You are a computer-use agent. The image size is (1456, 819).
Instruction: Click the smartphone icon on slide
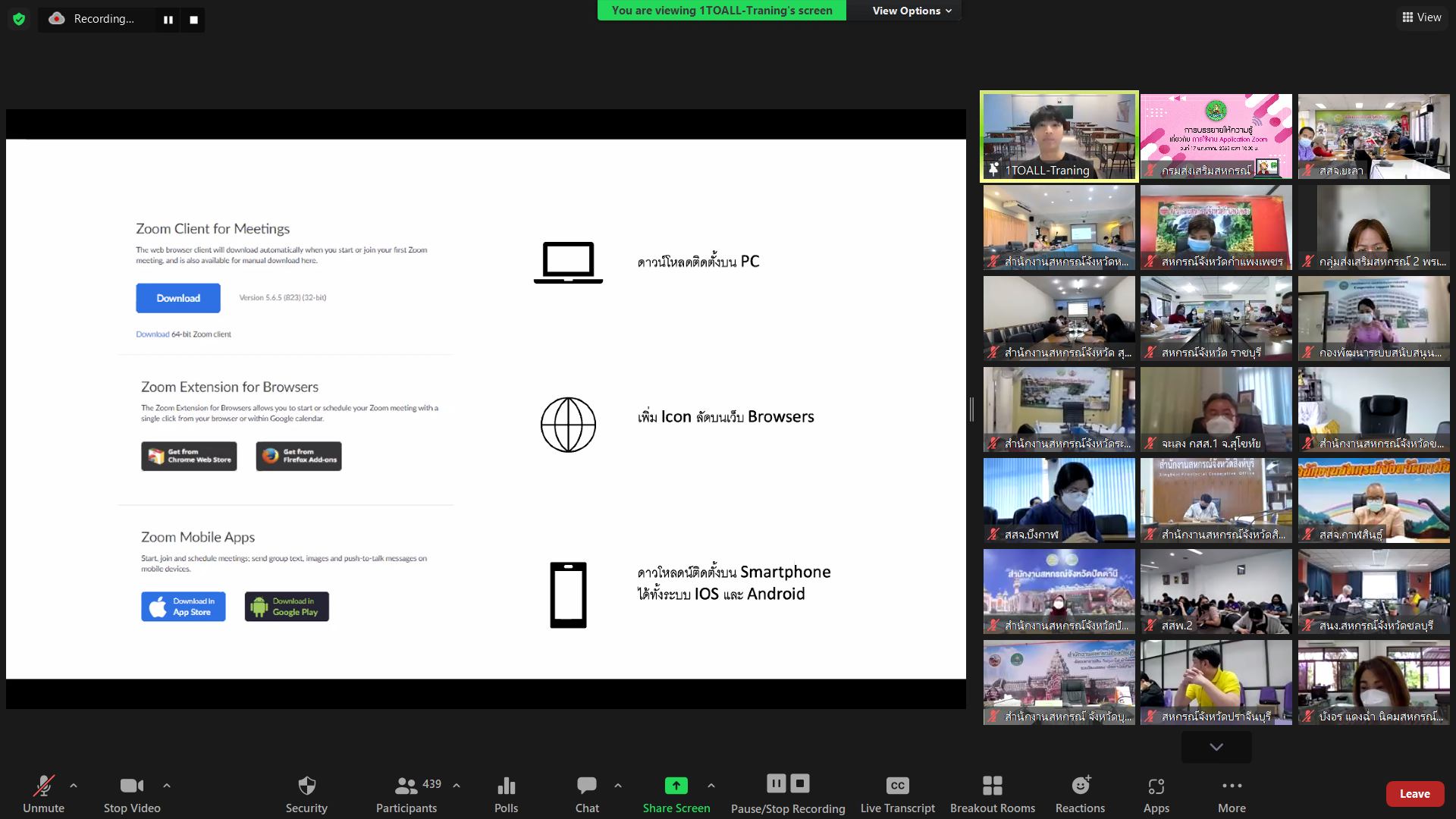[x=568, y=595]
